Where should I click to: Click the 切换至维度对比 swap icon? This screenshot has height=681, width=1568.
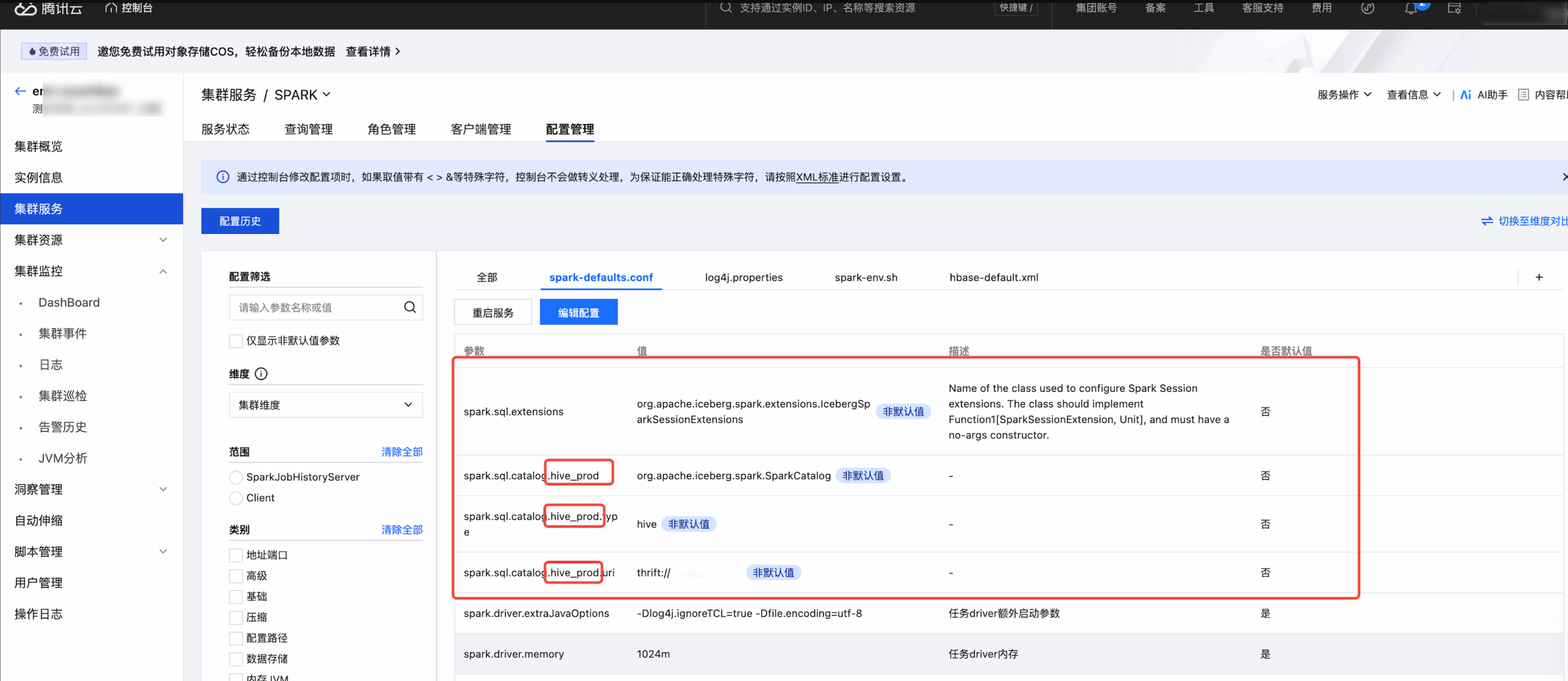(1486, 221)
